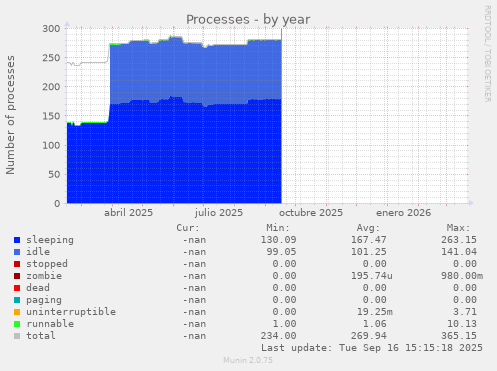Click total average value 269.94
The width and height of the screenshot is (497, 371).
369,336
